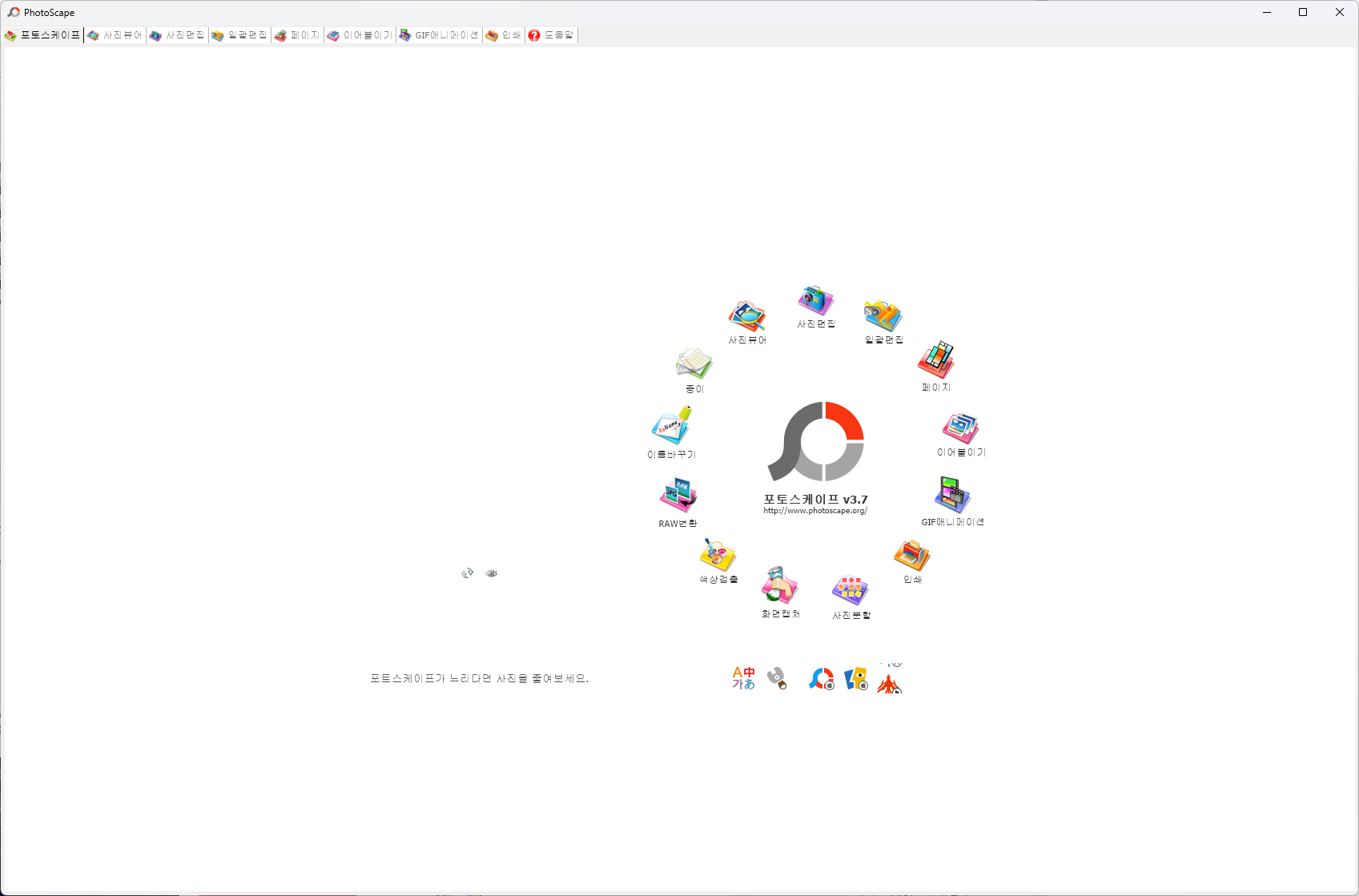
Task: Switch to the 사진편집 tab
Action: 177,35
